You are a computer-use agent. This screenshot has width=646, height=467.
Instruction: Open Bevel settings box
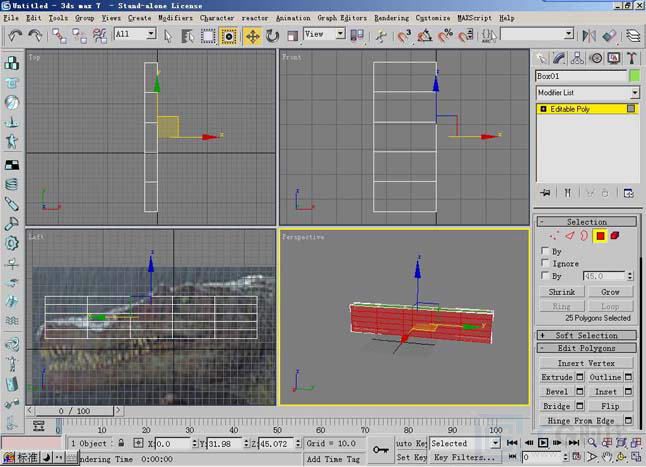click(x=580, y=391)
